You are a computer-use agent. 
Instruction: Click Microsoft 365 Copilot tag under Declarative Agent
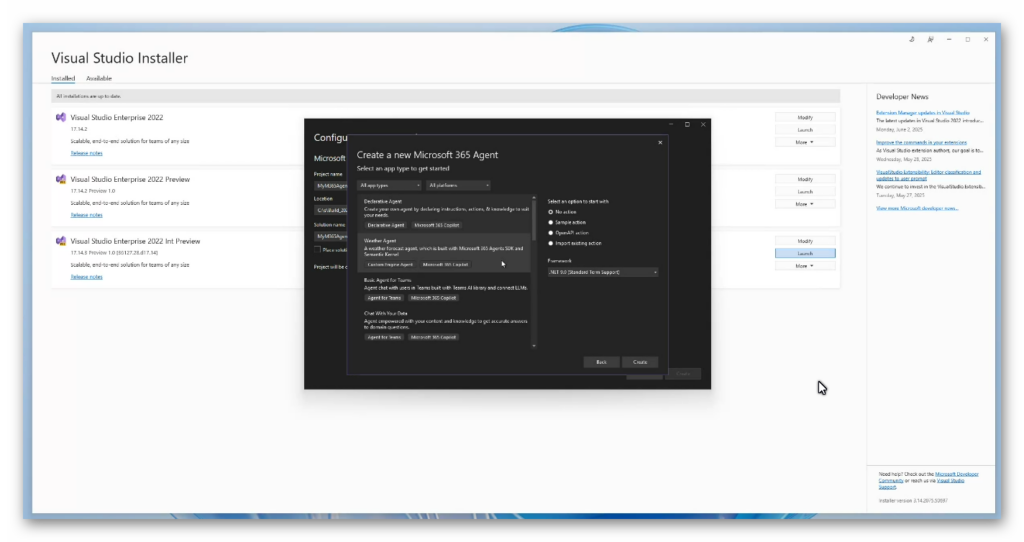437,225
